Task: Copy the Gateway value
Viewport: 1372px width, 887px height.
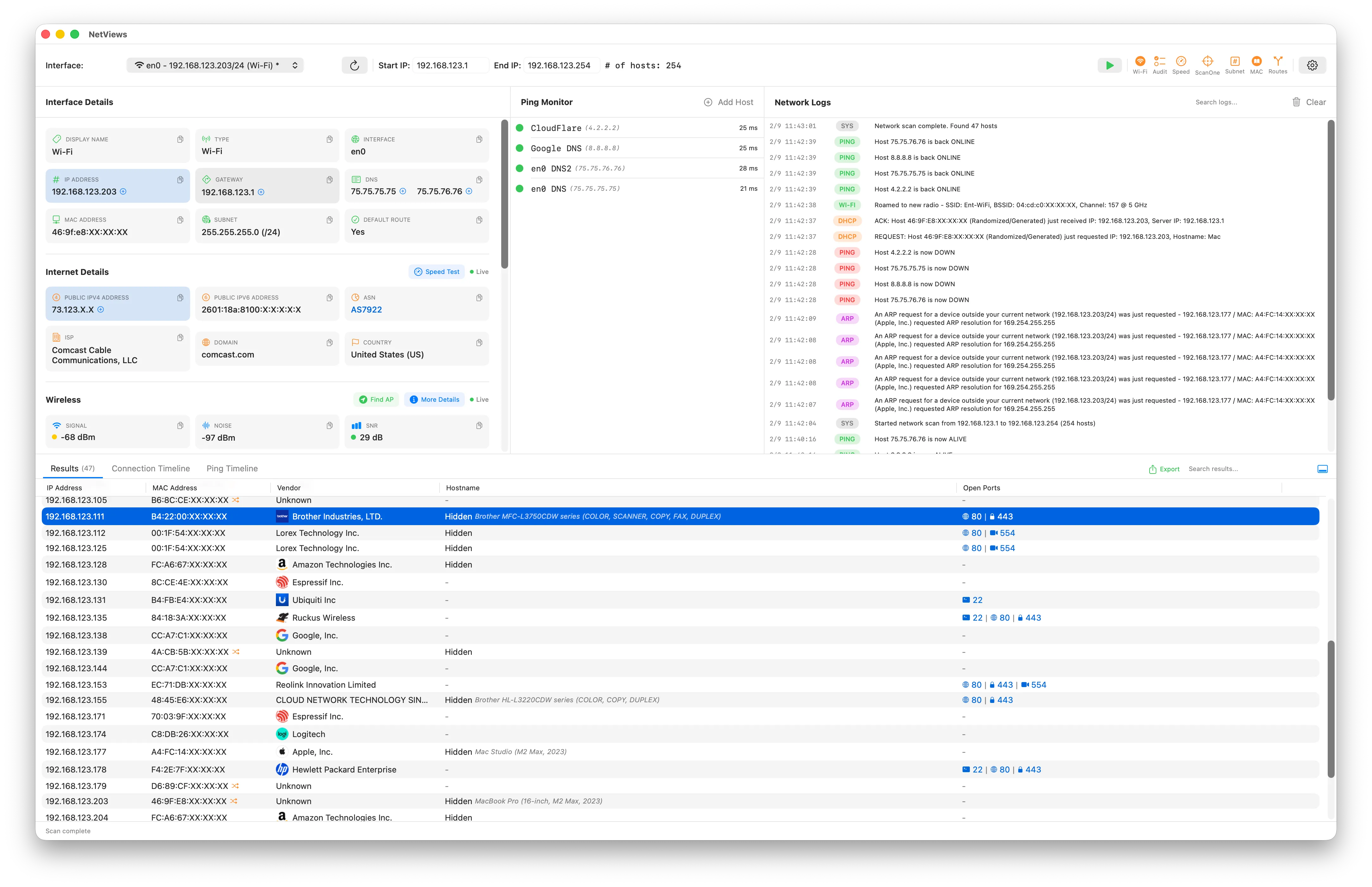Action: [x=329, y=180]
